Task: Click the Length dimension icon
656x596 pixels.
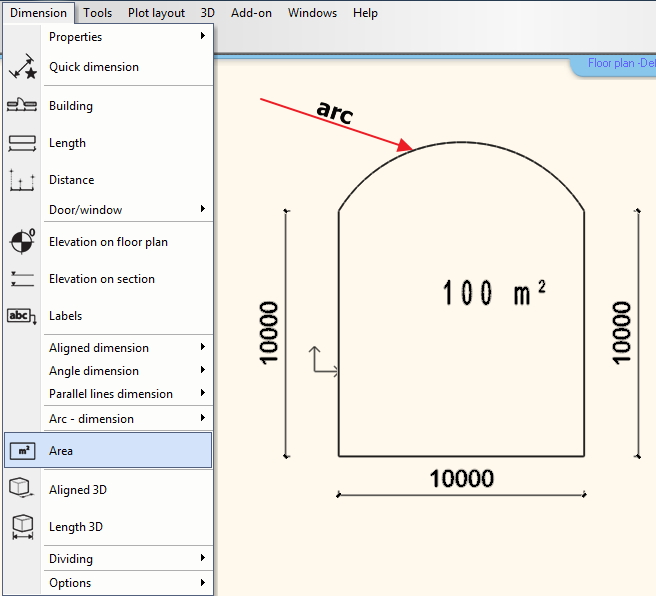Action: [22, 143]
